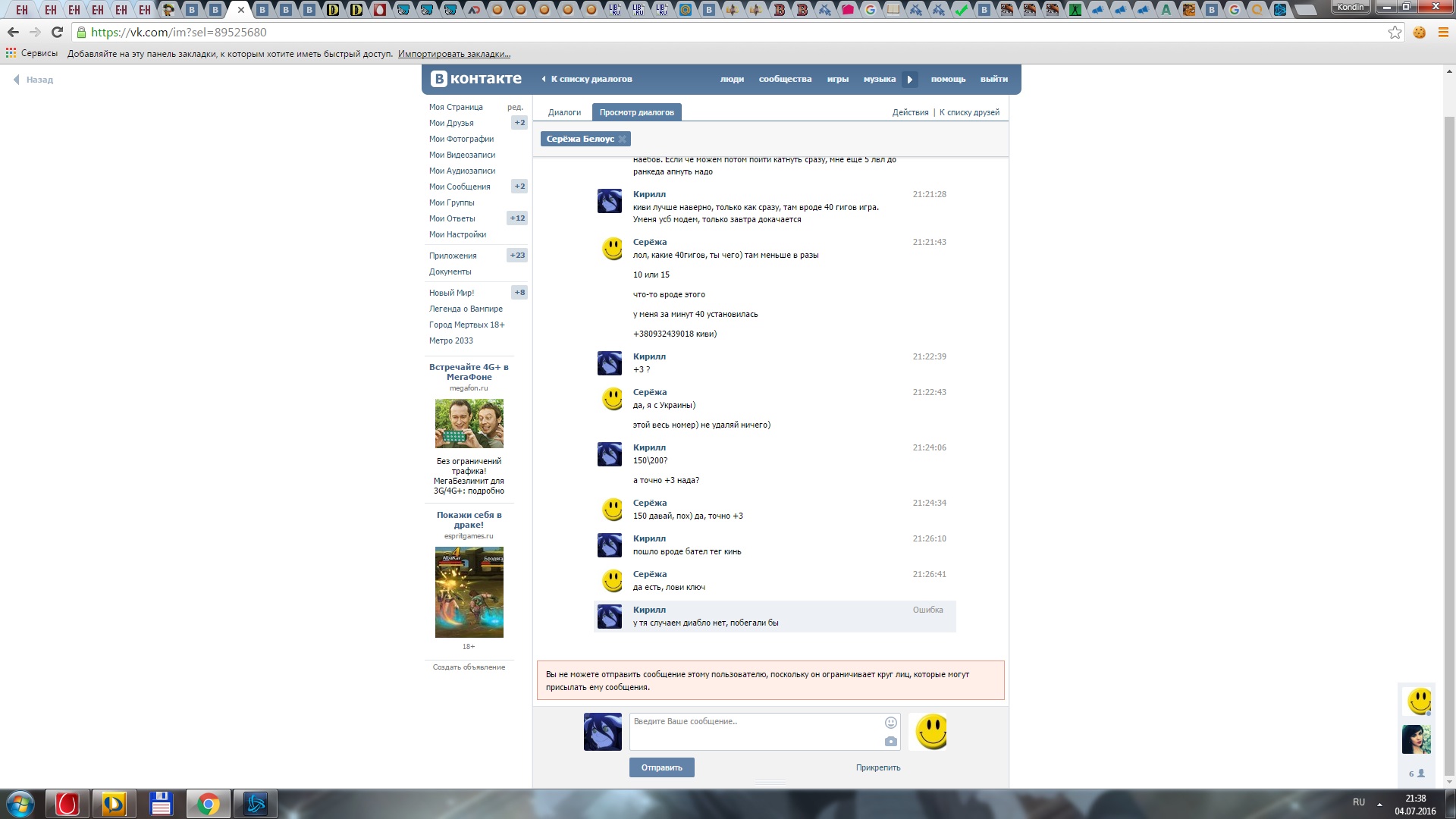Open Мои Сообщения in left sidebar
This screenshot has height=819, width=1456.
[x=460, y=187]
